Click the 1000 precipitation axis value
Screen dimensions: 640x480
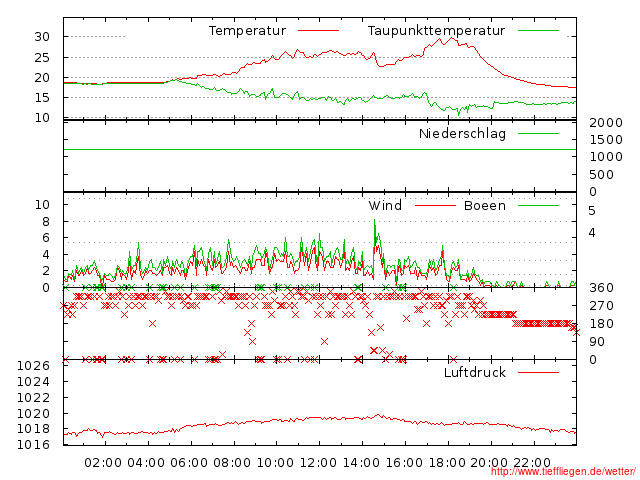pos(606,157)
